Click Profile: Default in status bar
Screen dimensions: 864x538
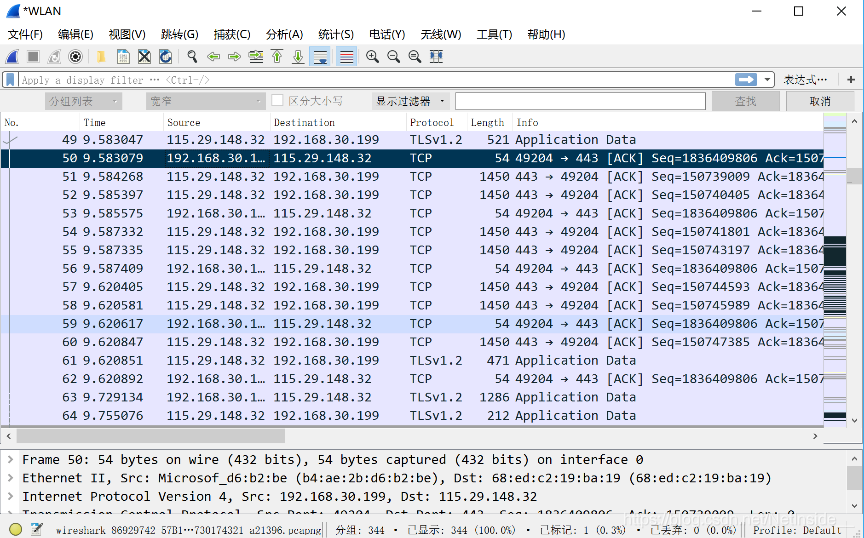click(797, 530)
